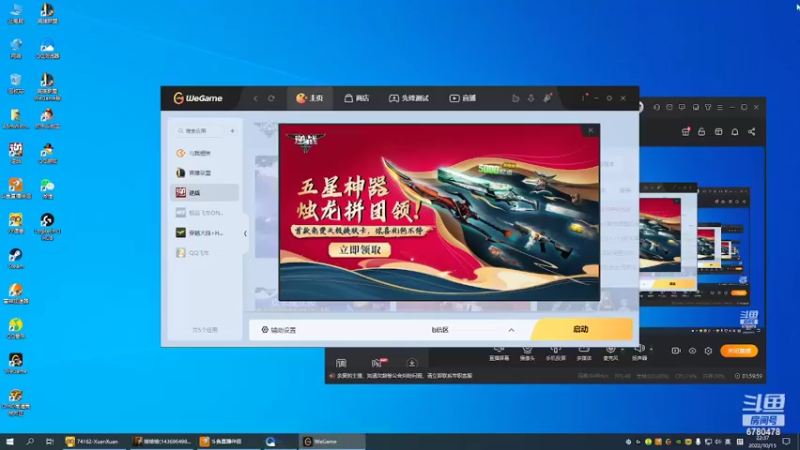Image resolution: width=800 pixels, height=450 pixels.
Task: Click the store icon beside the bell
Action: point(718,132)
